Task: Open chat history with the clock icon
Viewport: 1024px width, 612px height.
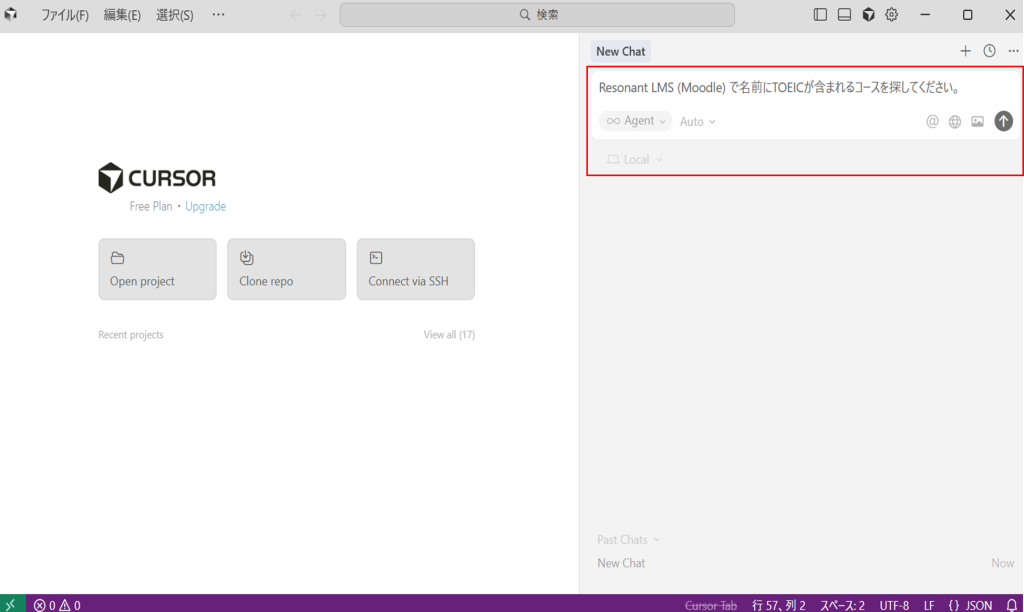Action: coord(989,51)
